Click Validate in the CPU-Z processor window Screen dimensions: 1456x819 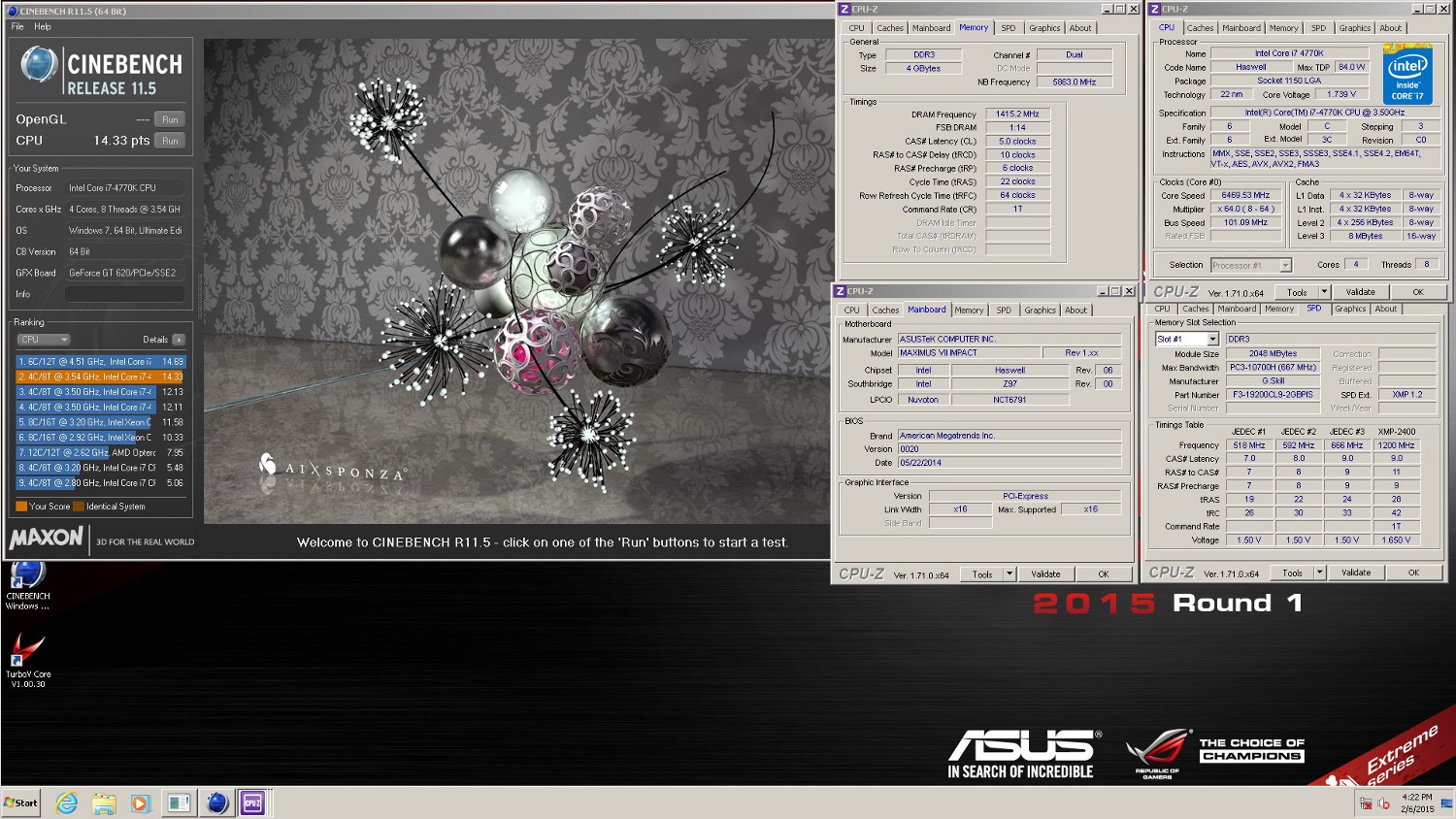[1360, 292]
